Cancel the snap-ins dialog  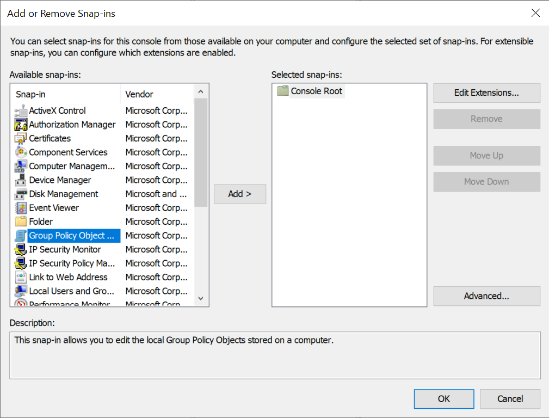510,399
